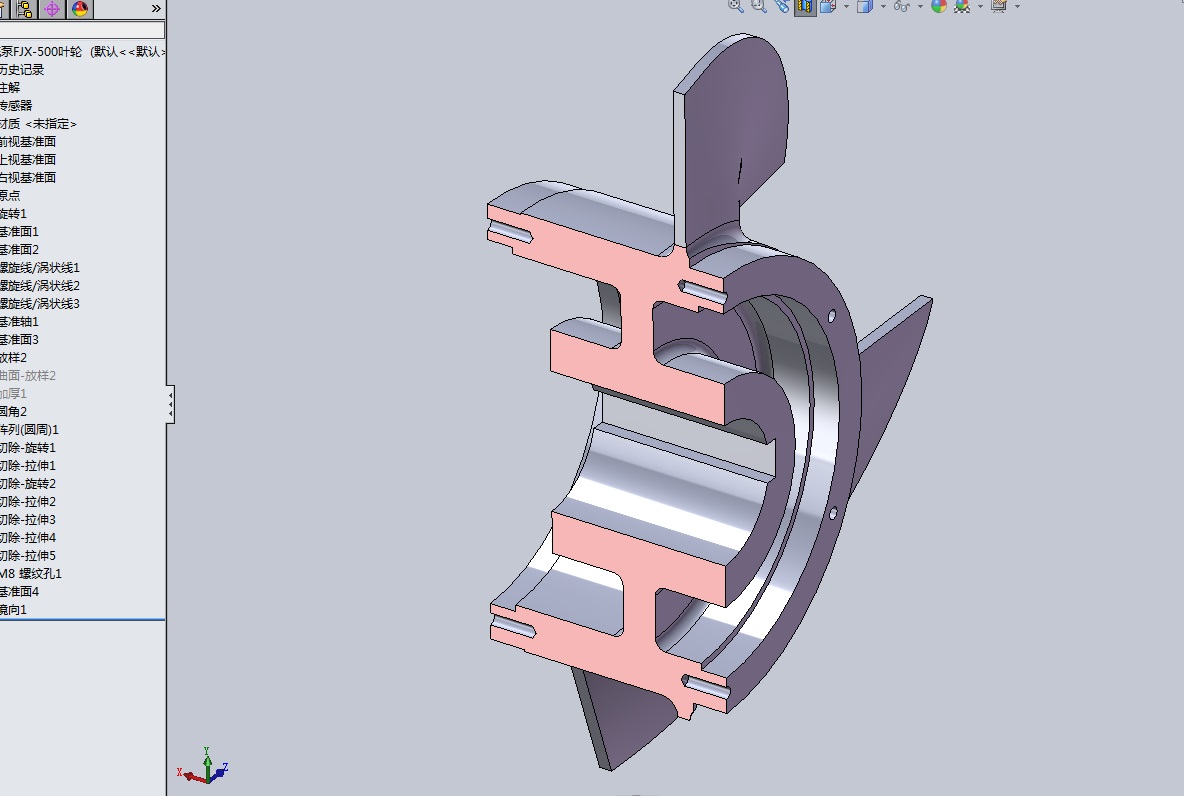Expand the manager panel tabs chevron
Screen dimensions: 1184x796
click(156, 9)
